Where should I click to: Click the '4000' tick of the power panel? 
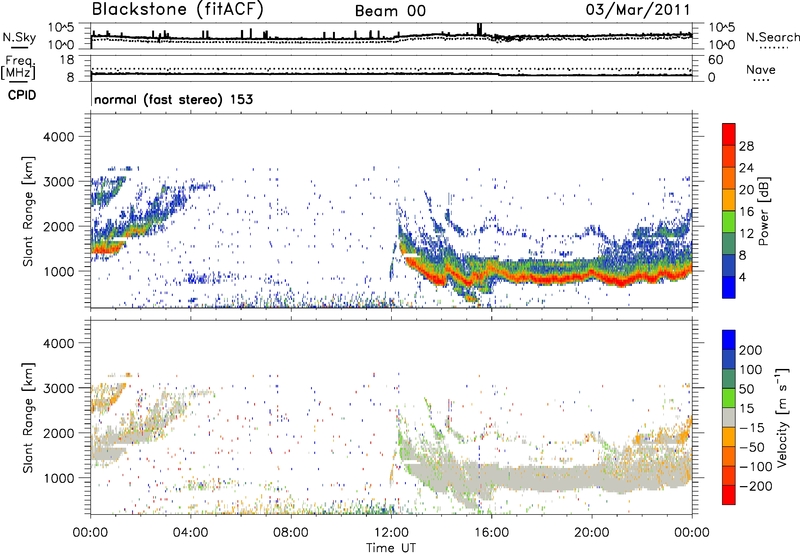(59, 137)
